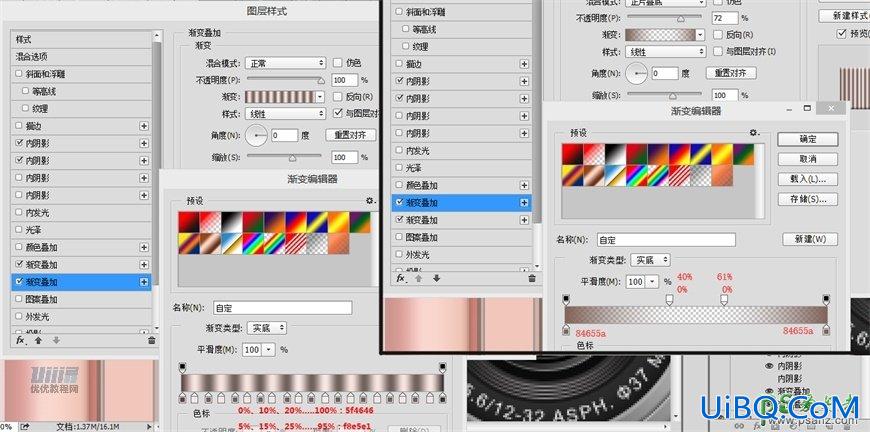Click the move-effect-down arrow in the right inset dialog

coord(437,278)
